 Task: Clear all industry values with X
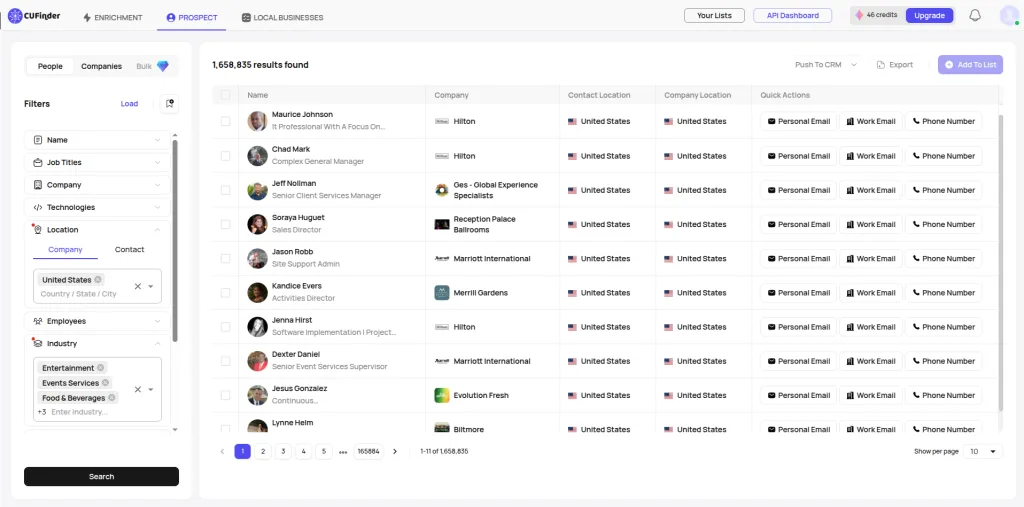click(138, 389)
